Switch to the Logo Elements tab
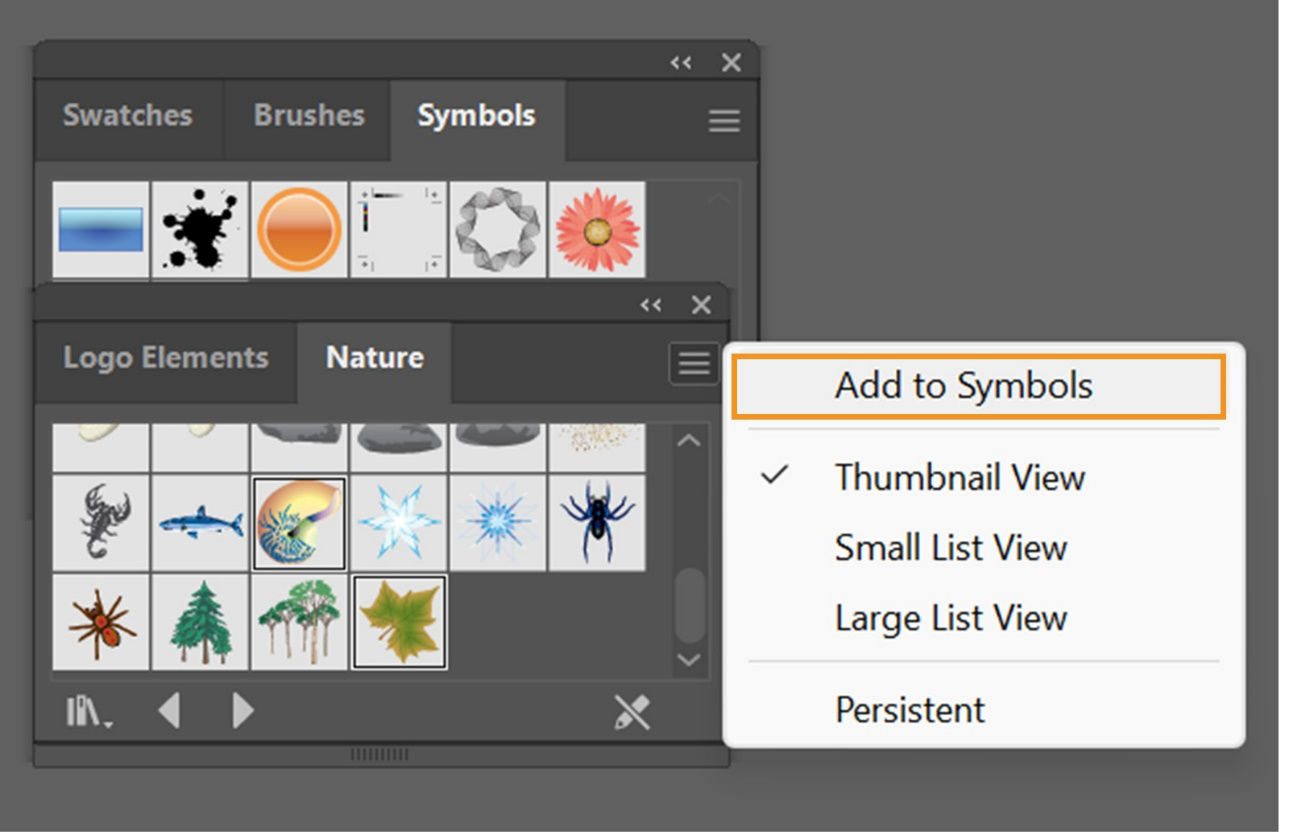The width and height of the screenshot is (1289, 832). click(166, 356)
